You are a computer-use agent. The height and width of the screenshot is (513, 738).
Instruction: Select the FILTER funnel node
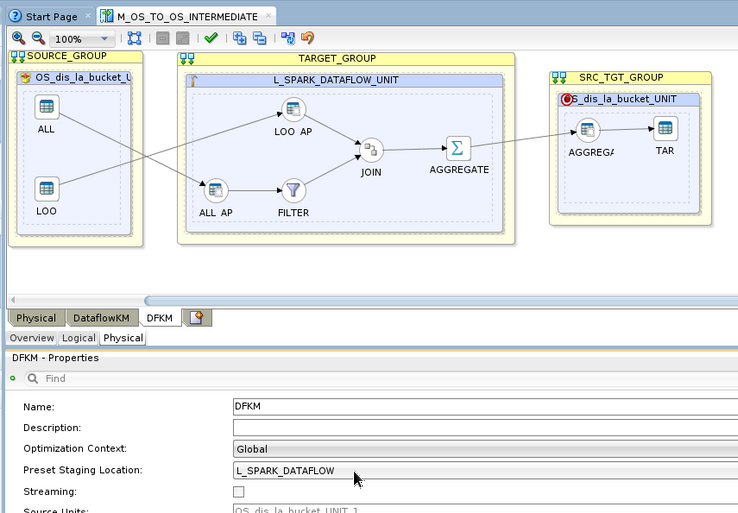pos(293,190)
